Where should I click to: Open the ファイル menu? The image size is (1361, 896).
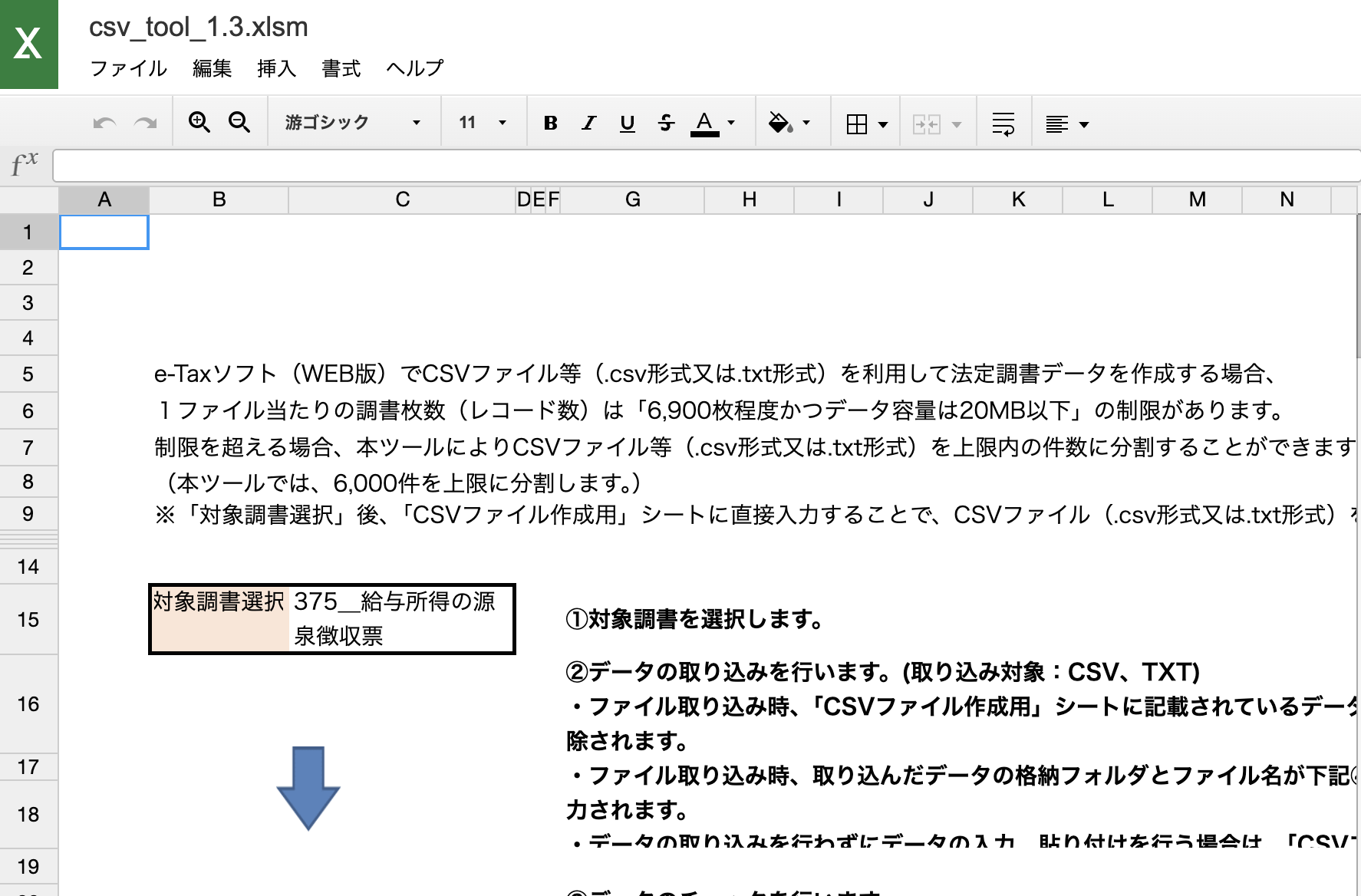click(128, 68)
